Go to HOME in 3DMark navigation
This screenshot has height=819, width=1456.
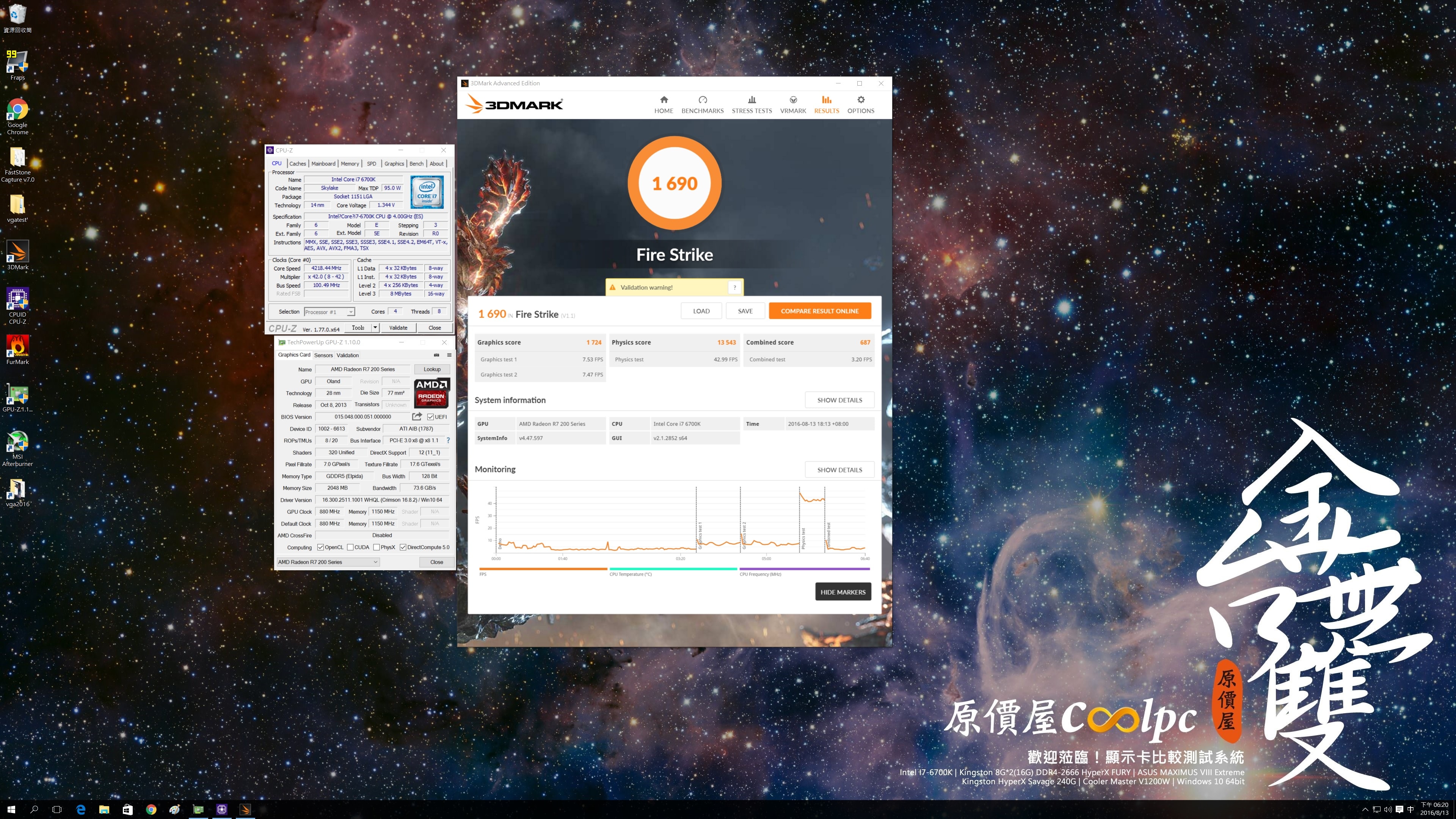[x=664, y=105]
